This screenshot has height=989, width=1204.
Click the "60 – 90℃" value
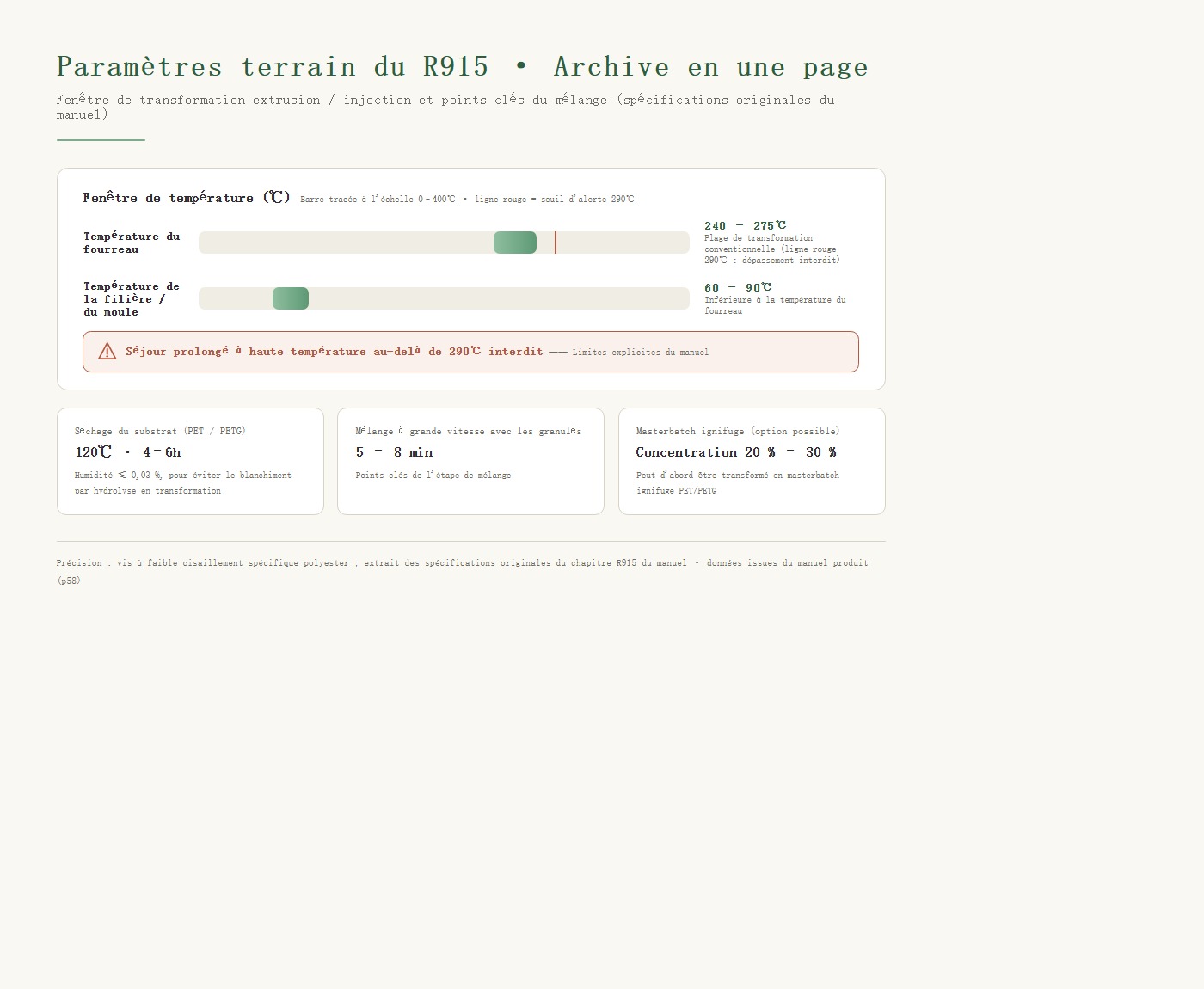(x=738, y=287)
